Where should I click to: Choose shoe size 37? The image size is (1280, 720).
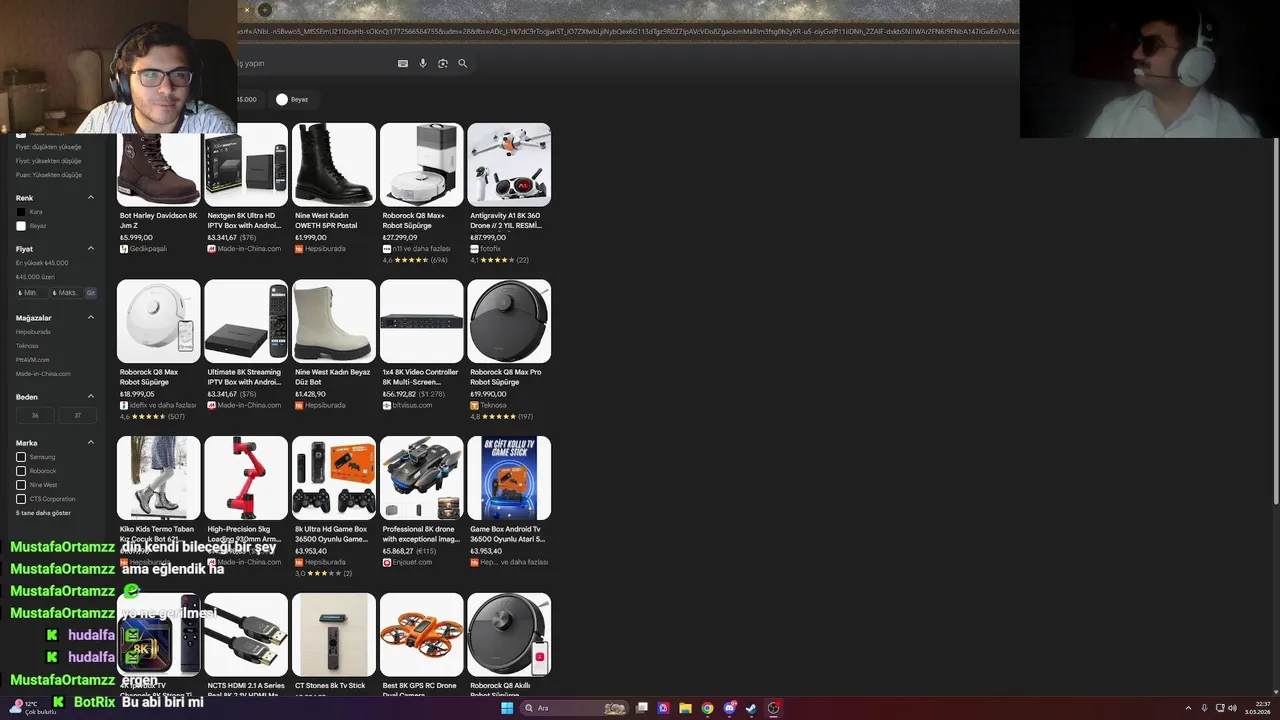point(78,415)
